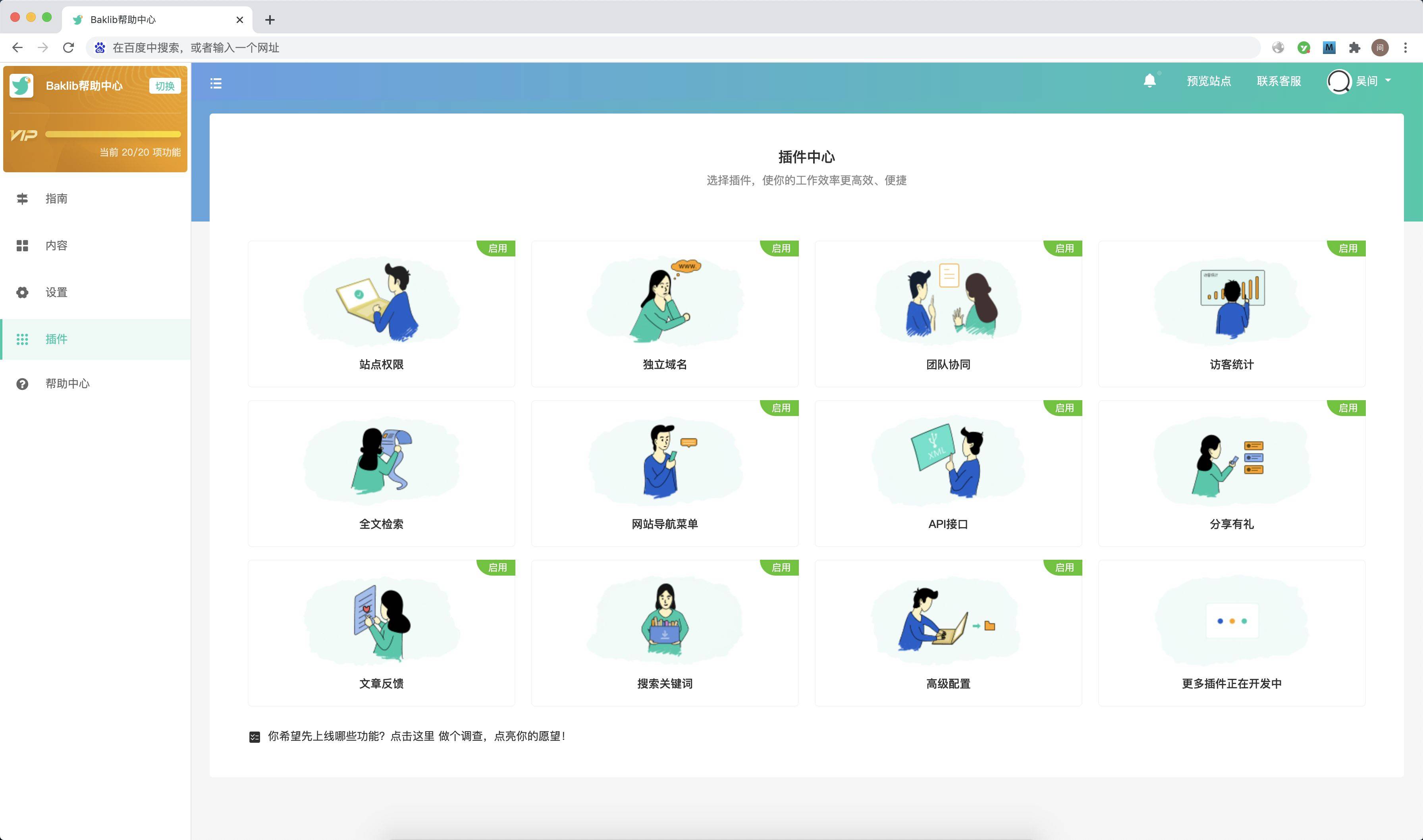Click 启用 badge on 网站导航菜单
Viewport: 1423px width, 840px height.
coord(780,408)
